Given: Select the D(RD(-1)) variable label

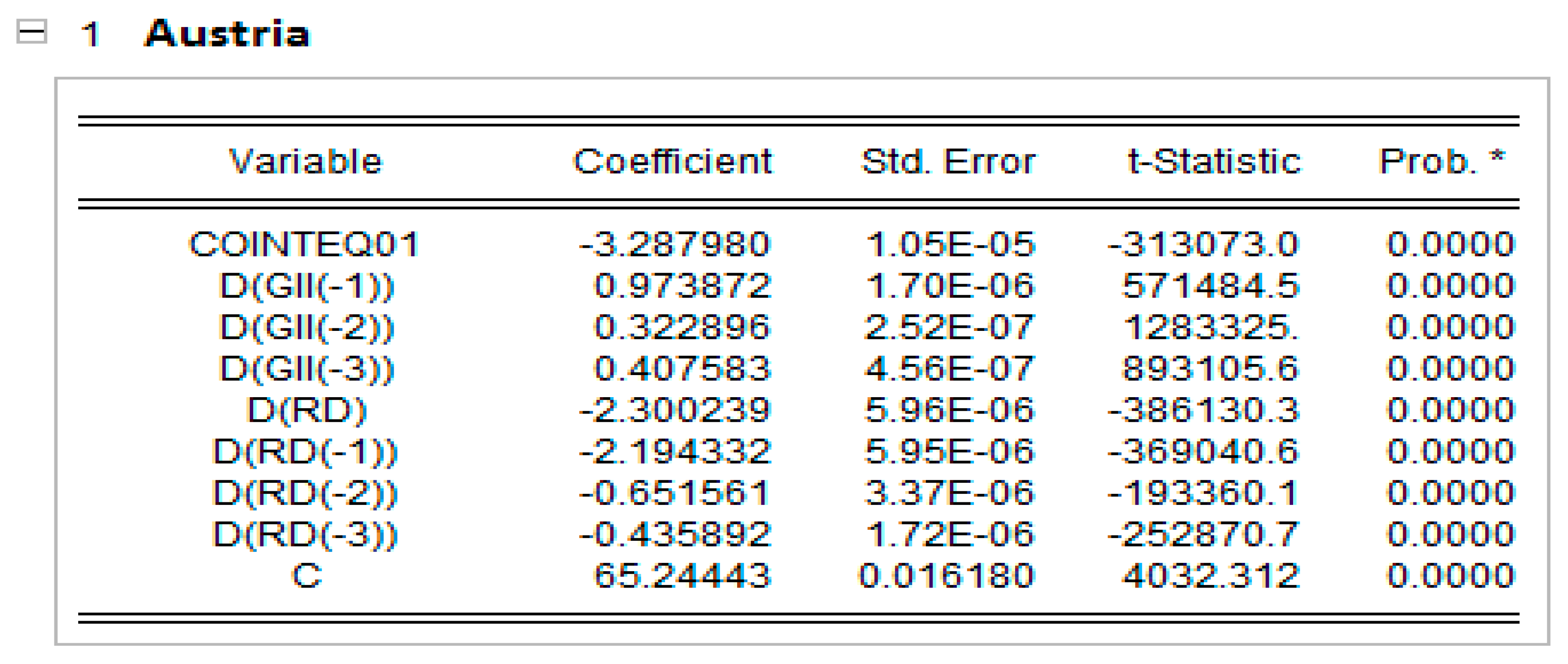Looking at the screenshot, I should click(x=305, y=452).
